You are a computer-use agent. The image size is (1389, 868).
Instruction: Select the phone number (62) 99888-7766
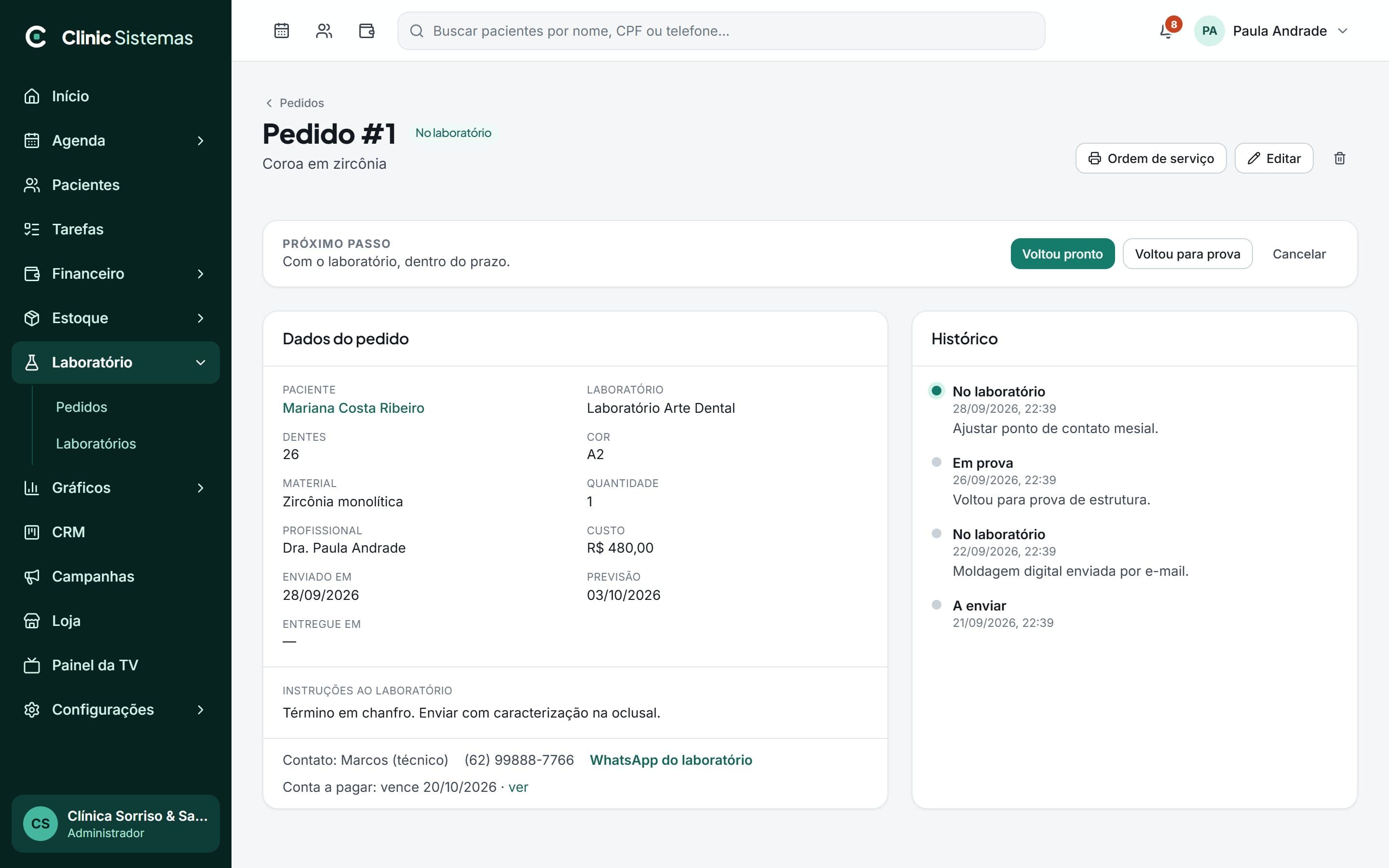pos(519,760)
